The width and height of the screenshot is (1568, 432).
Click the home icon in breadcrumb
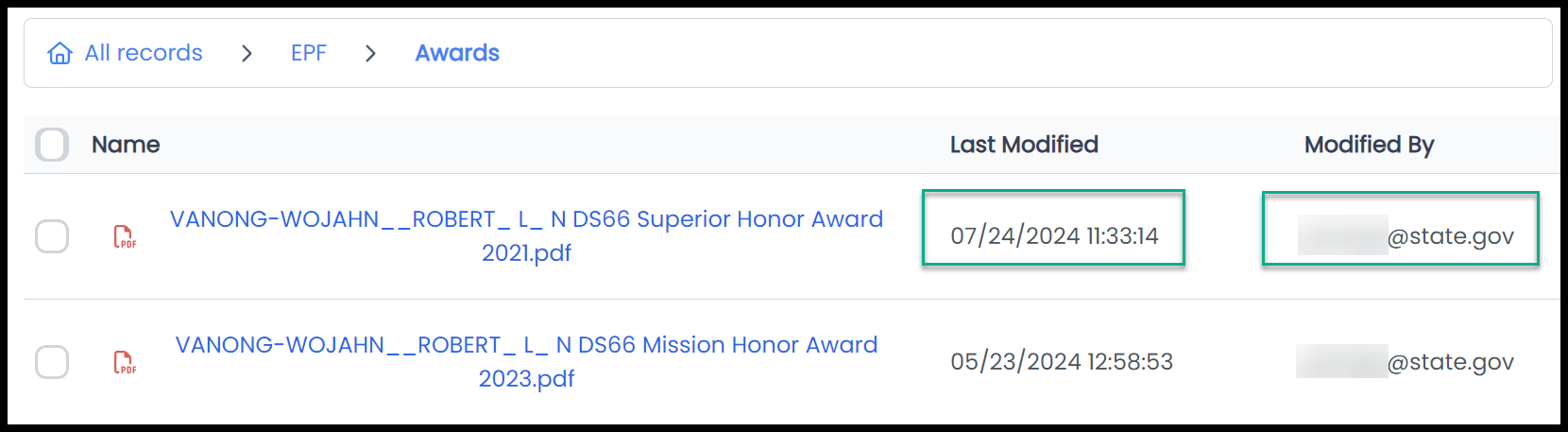60,53
